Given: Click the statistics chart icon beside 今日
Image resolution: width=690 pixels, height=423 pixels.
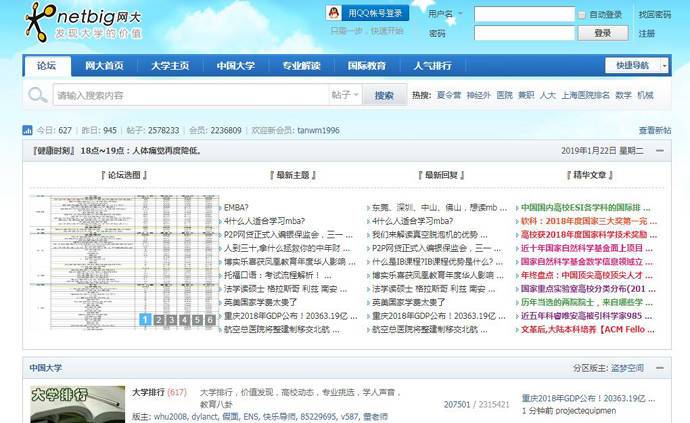Looking at the screenshot, I should coord(27,130).
